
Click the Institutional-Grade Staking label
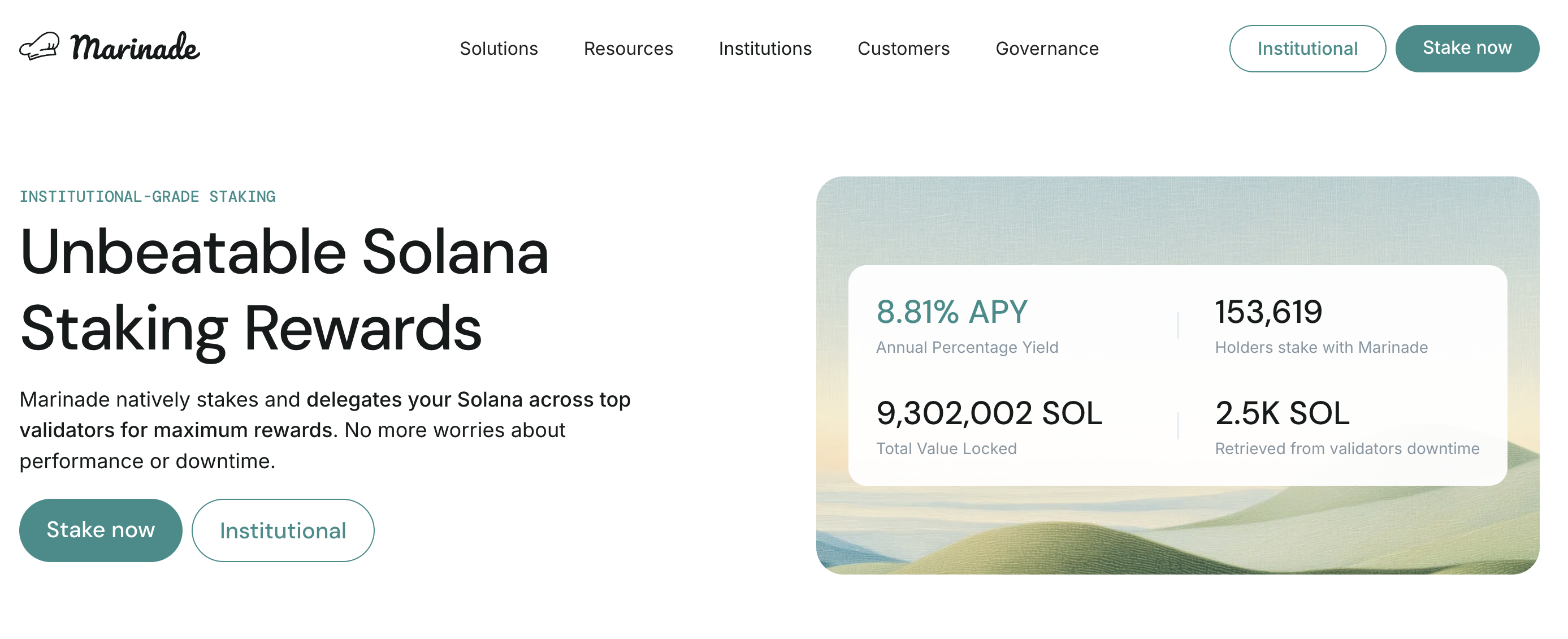click(148, 197)
